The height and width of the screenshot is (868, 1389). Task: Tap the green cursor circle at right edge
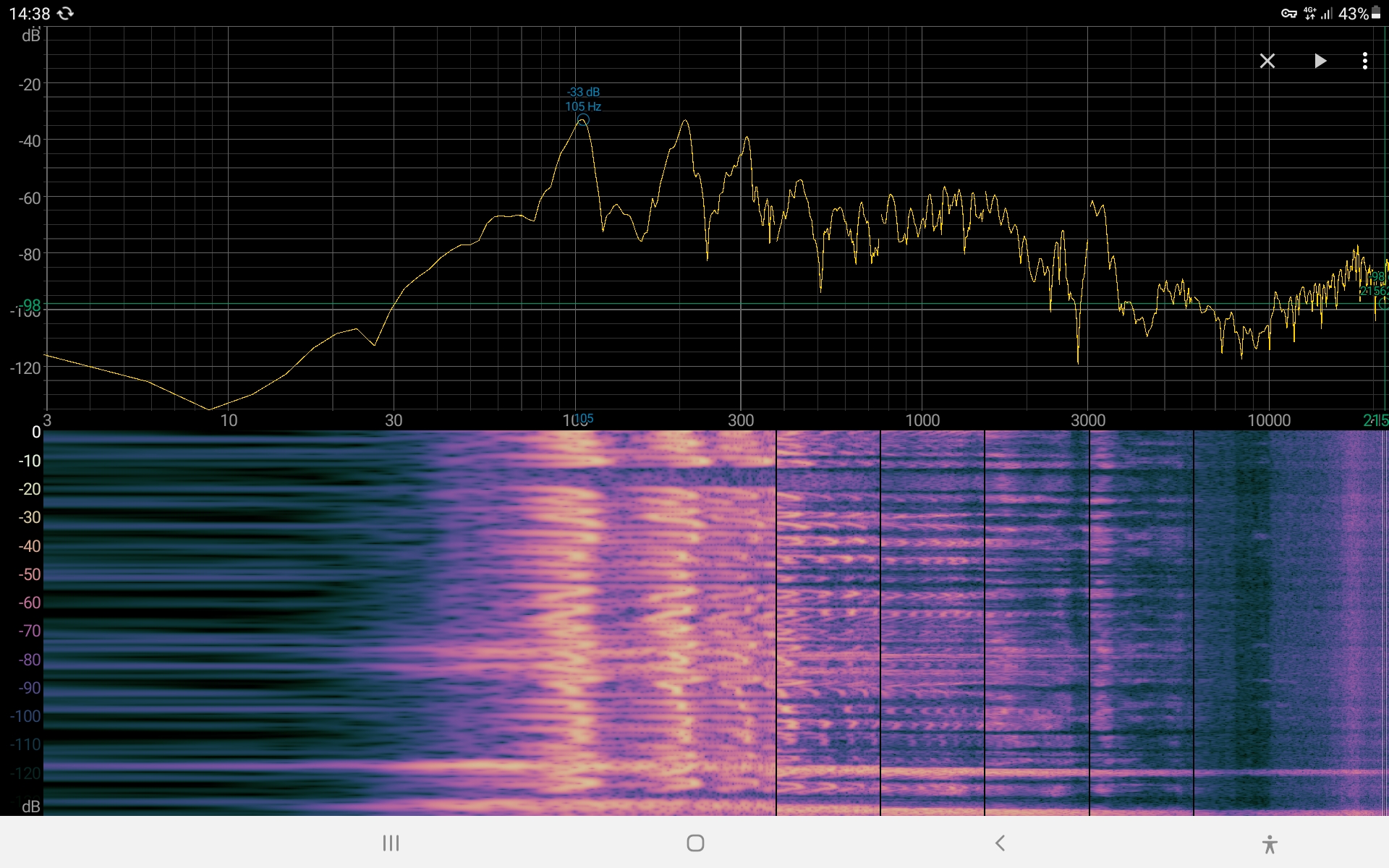[1383, 305]
